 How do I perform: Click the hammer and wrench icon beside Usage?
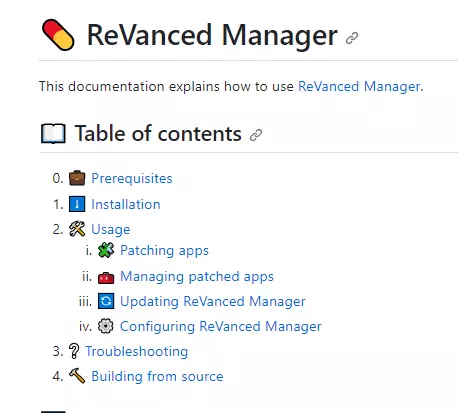point(77,229)
